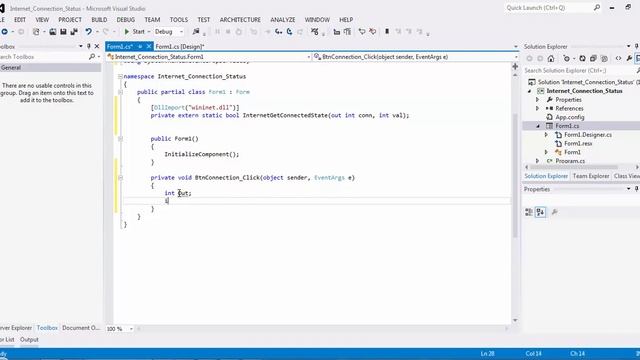Click the Find in Files toolbar icon
The image size is (640, 360).
[196, 31]
